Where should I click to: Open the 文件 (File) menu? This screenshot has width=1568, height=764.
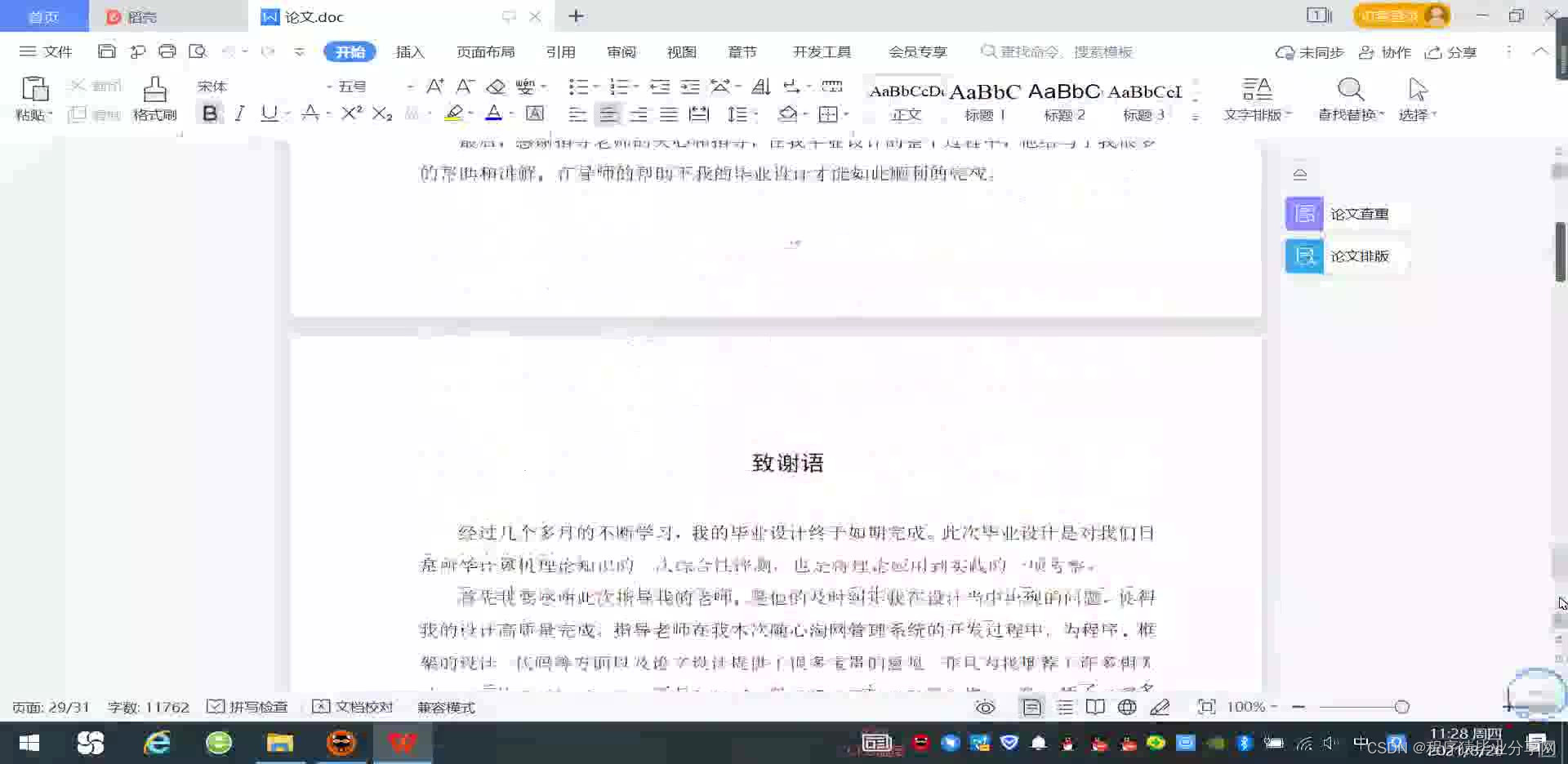click(x=46, y=51)
